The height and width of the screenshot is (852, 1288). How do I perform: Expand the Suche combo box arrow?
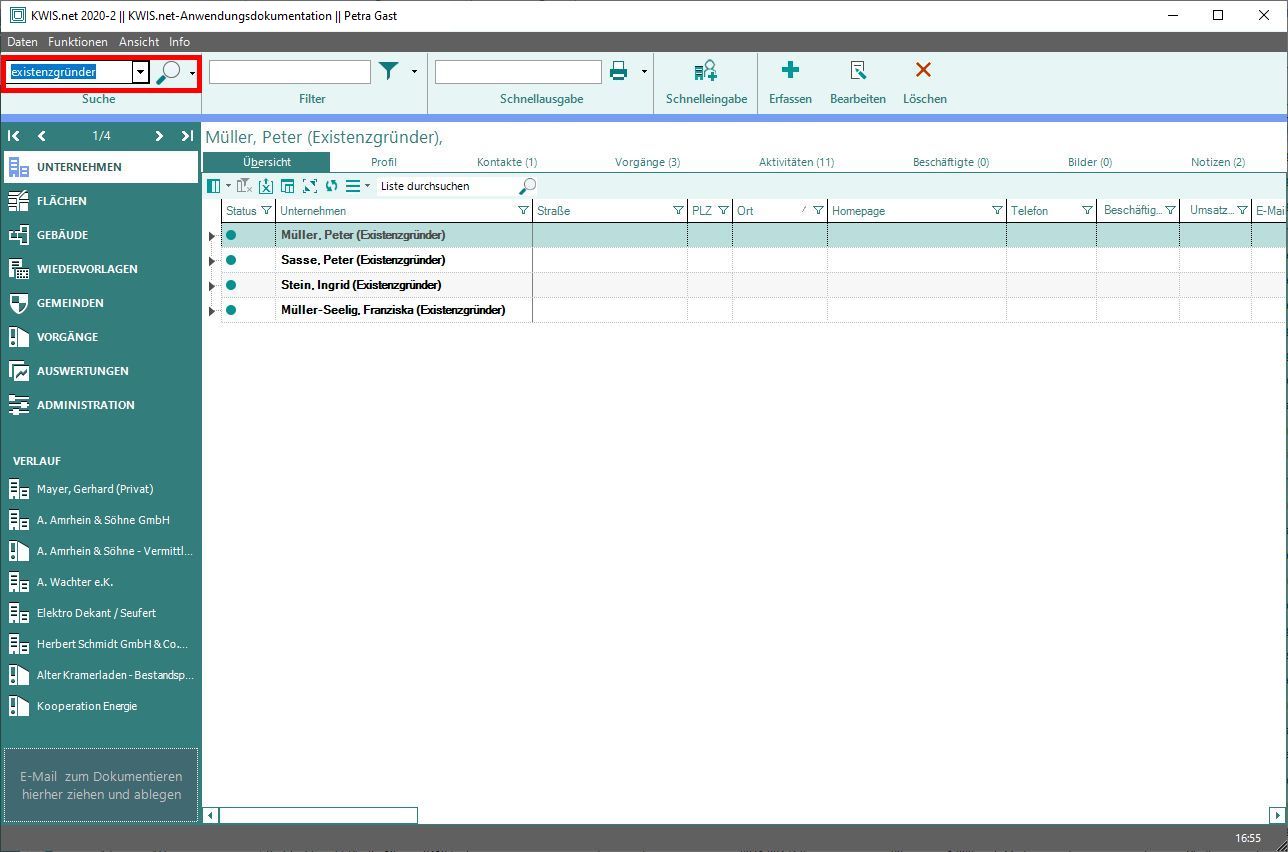click(141, 72)
